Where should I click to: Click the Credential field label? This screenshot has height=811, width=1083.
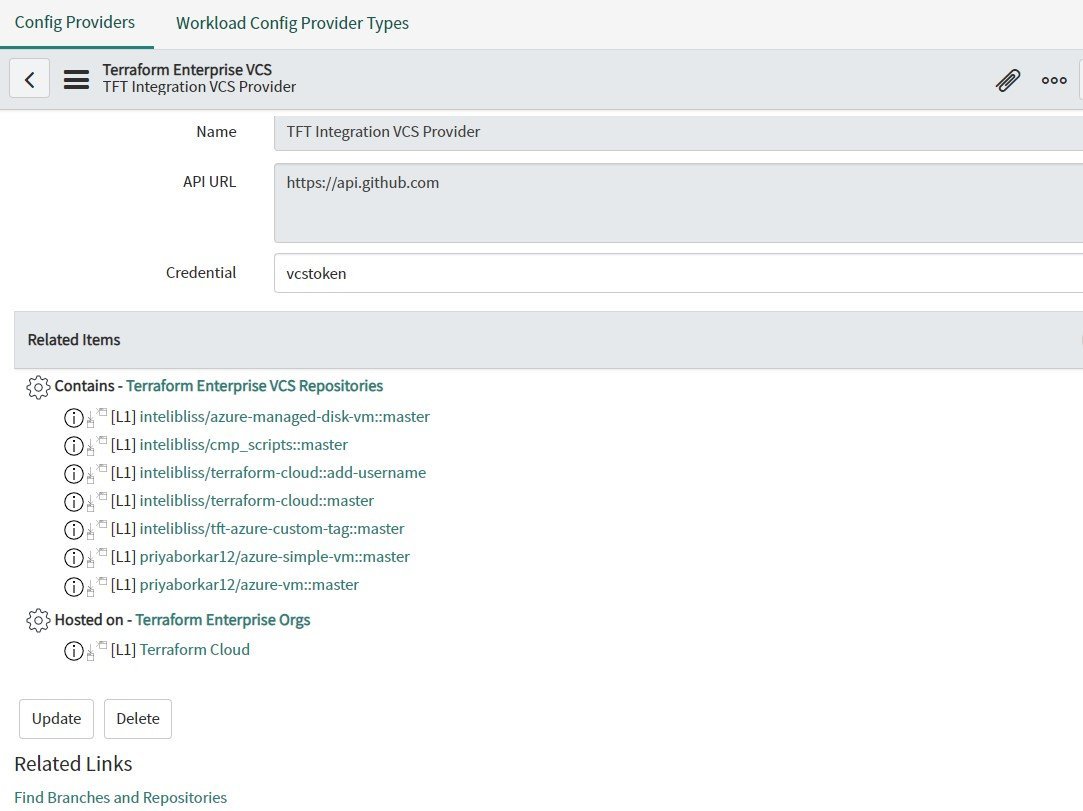(x=201, y=272)
